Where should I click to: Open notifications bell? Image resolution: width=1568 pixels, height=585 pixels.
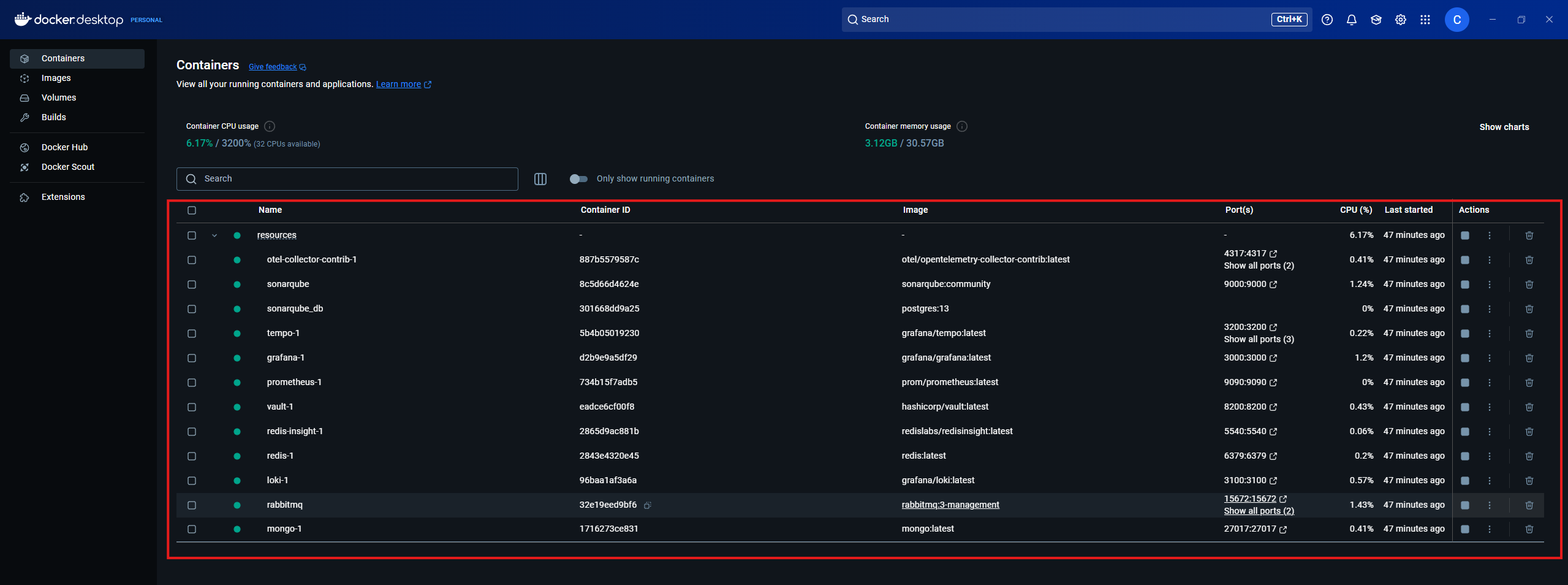click(x=1352, y=20)
